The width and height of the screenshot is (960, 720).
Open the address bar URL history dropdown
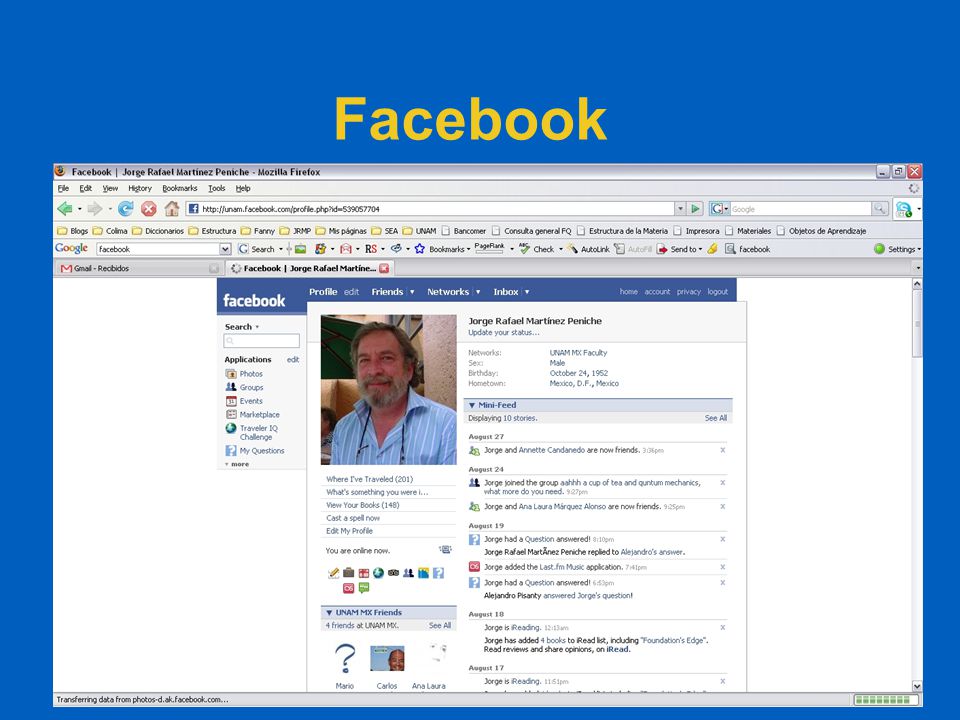[x=680, y=209]
